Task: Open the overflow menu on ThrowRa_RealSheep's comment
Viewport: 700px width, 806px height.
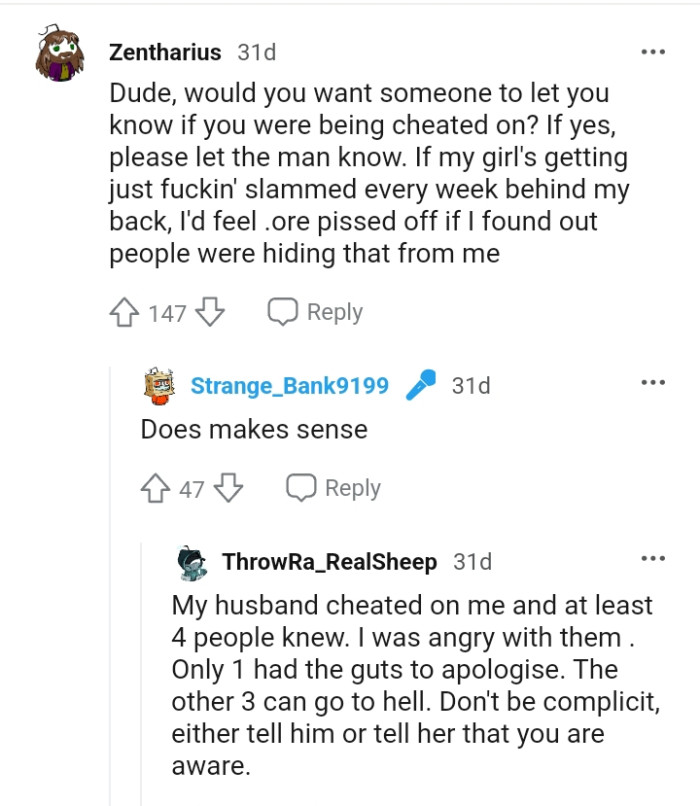Action: (654, 558)
